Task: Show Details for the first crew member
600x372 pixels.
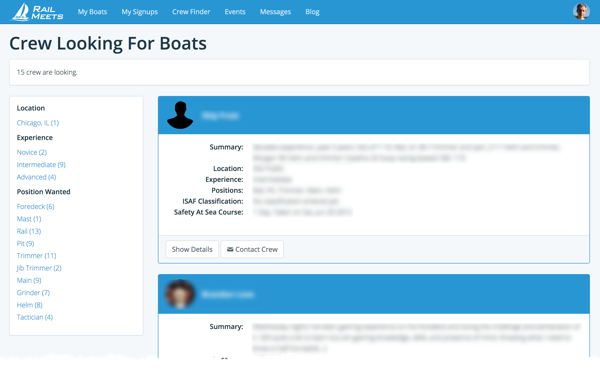Action: coord(192,250)
